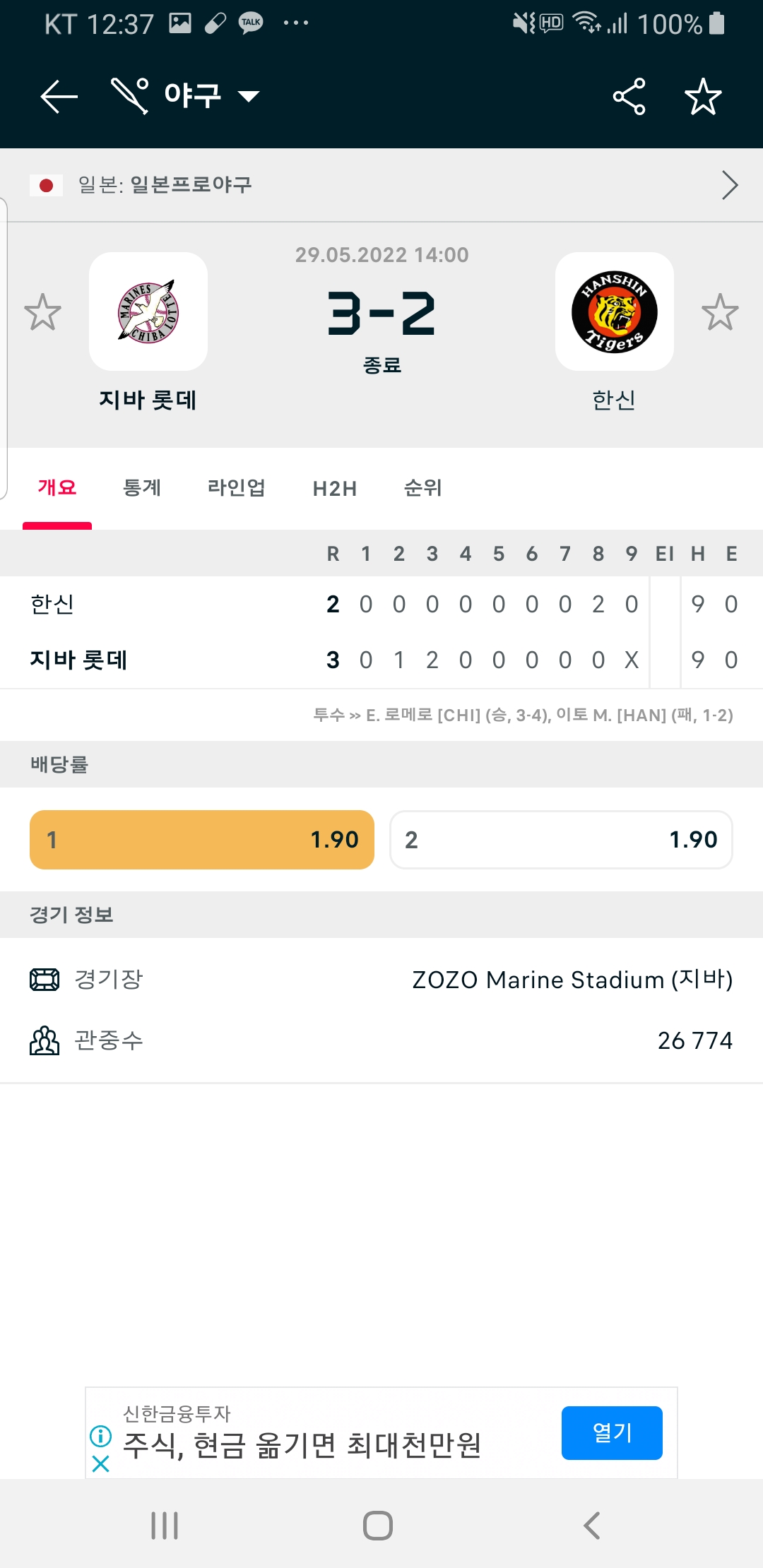Tap the back arrow in header
This screenshot has width=763, height=1568.
pyautogui.click(x=59, y=96)
